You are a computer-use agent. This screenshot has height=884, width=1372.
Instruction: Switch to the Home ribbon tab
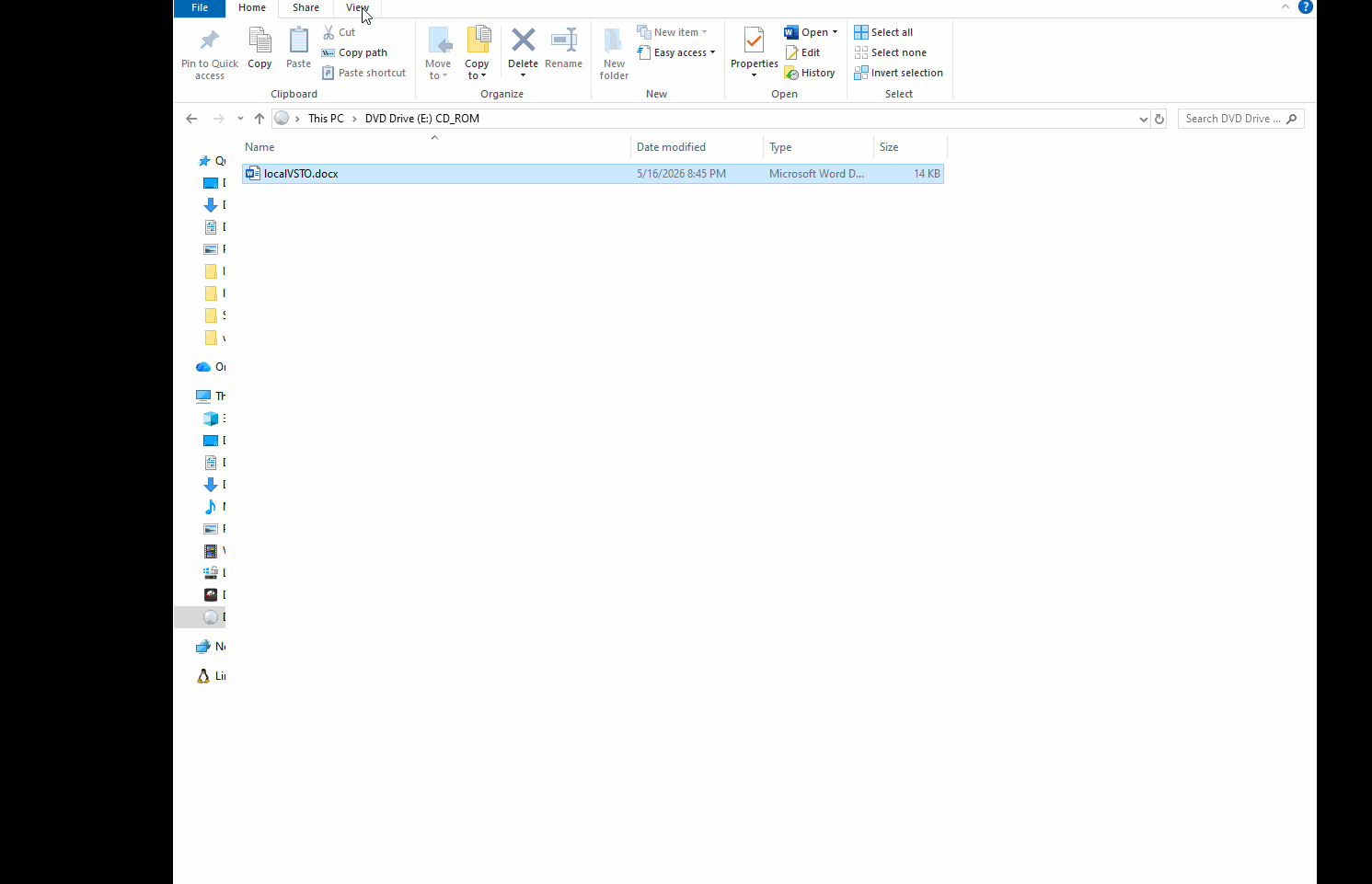click(252, 7)
